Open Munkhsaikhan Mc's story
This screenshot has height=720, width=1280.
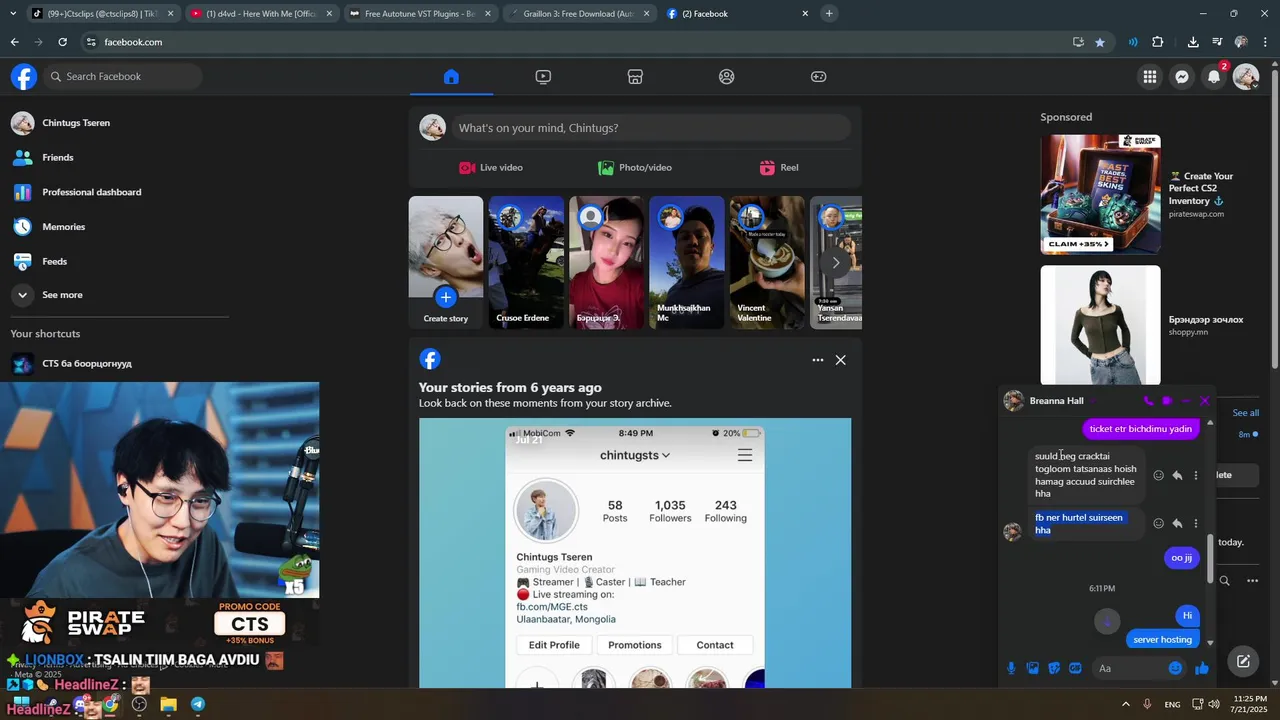click(687, 262)
